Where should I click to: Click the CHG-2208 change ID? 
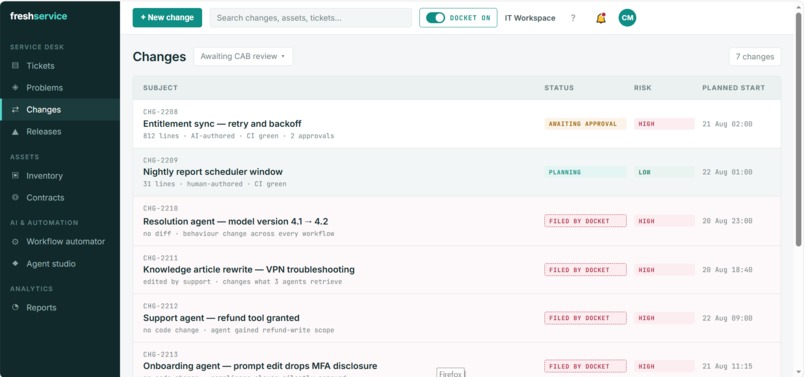point(160,112)
